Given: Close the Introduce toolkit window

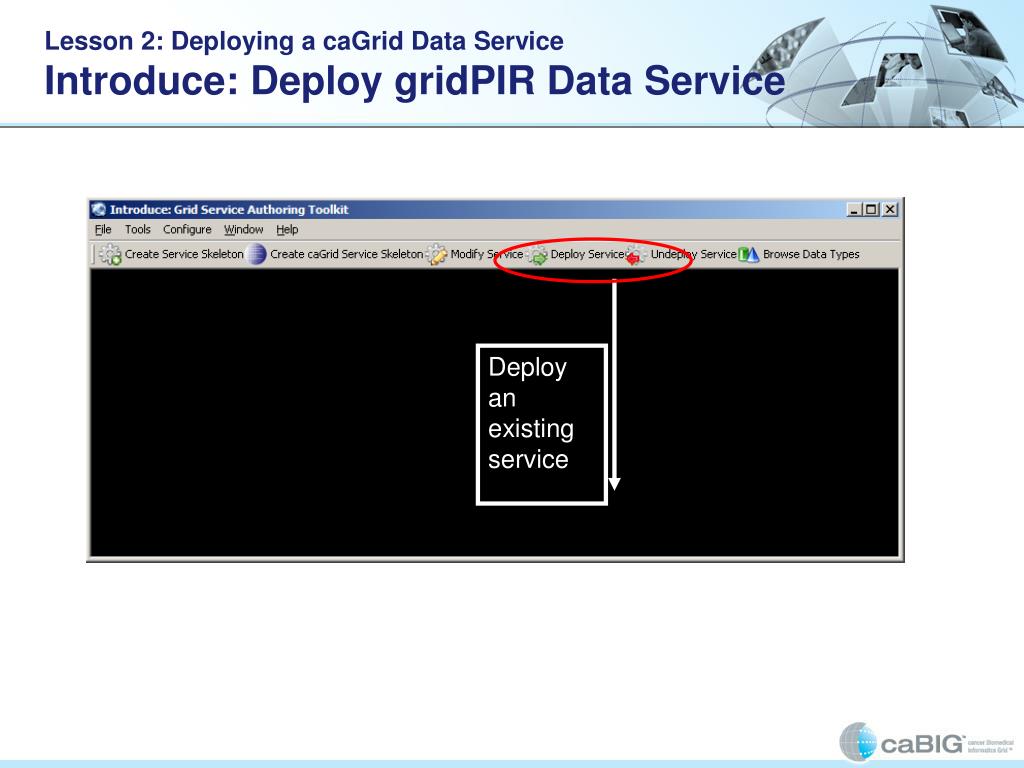Looking at the screenshot, I should coord(889,210).
